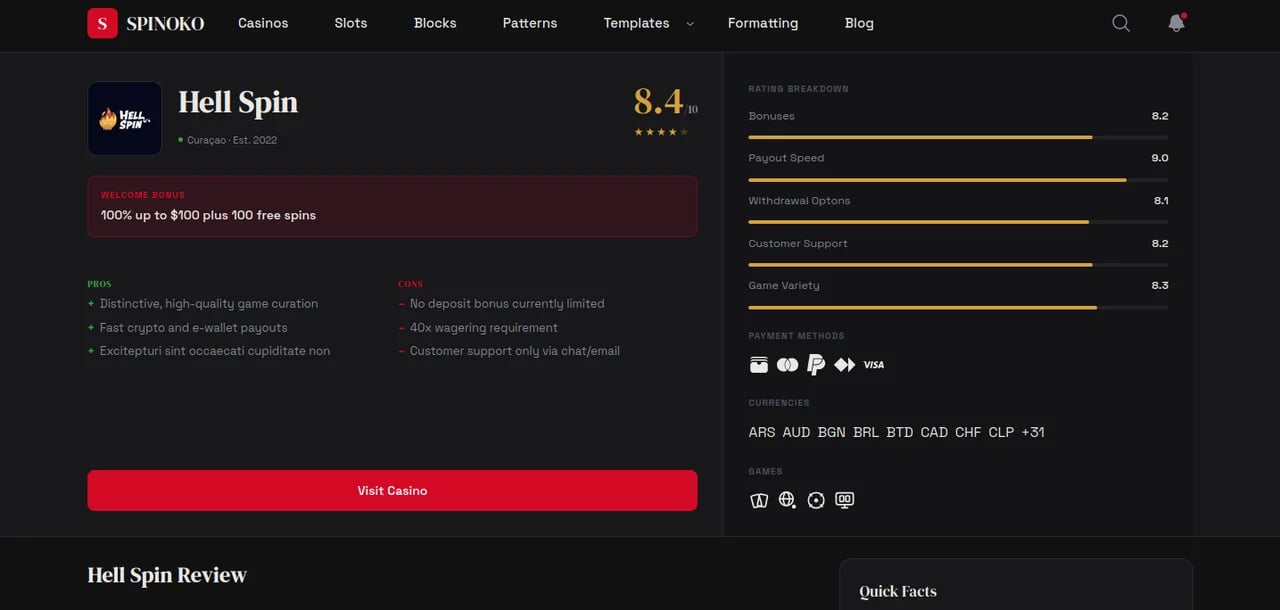Select the PayPal payment icon
This screenshot has width=1280, height=610.
pos(816,365)
